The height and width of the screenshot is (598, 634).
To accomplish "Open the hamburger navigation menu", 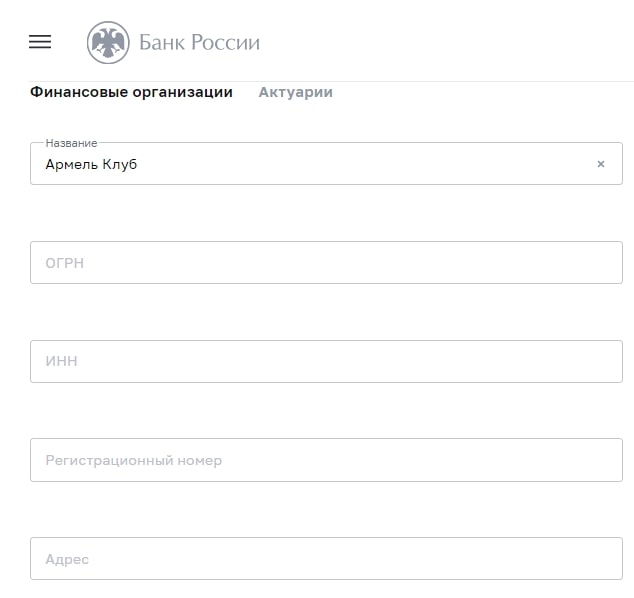I will [x=40, y=42].
